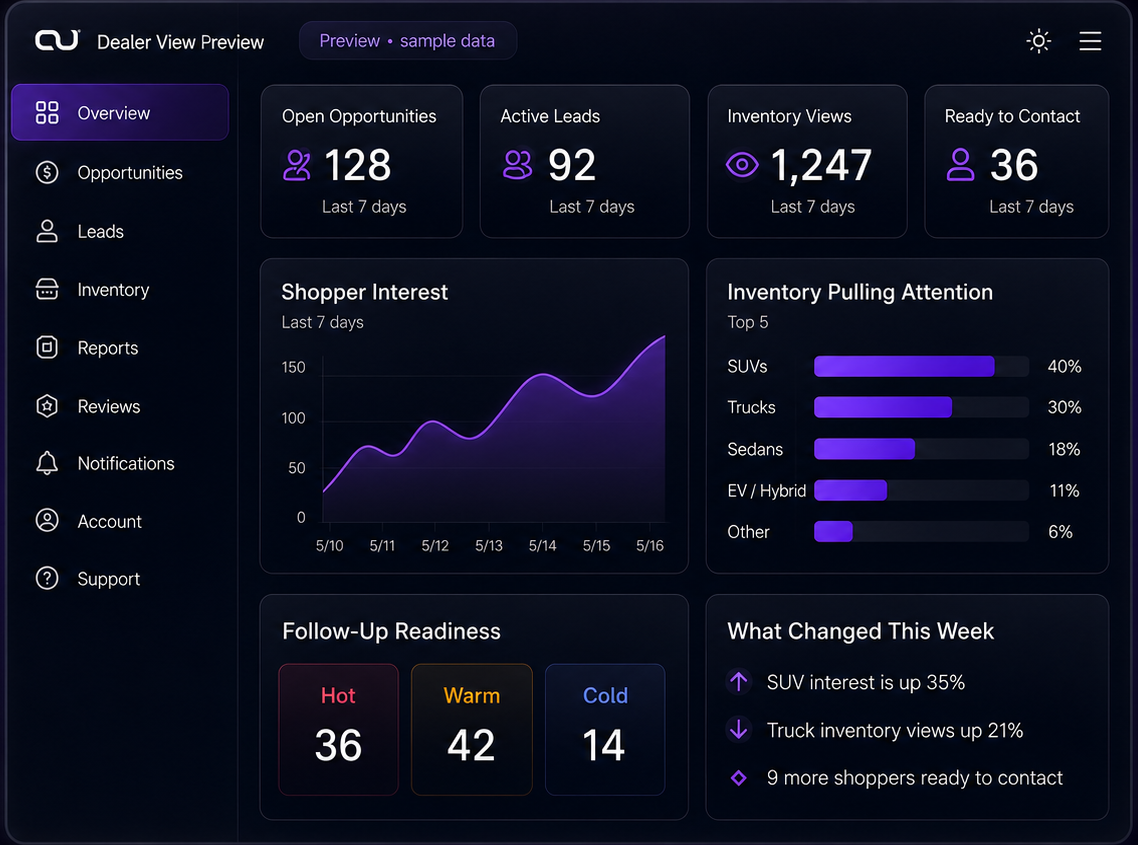The width and height of the screenshot is (1138, 845).
Task: Open the Opportunities menu item
Action: [x=130, y=173]
